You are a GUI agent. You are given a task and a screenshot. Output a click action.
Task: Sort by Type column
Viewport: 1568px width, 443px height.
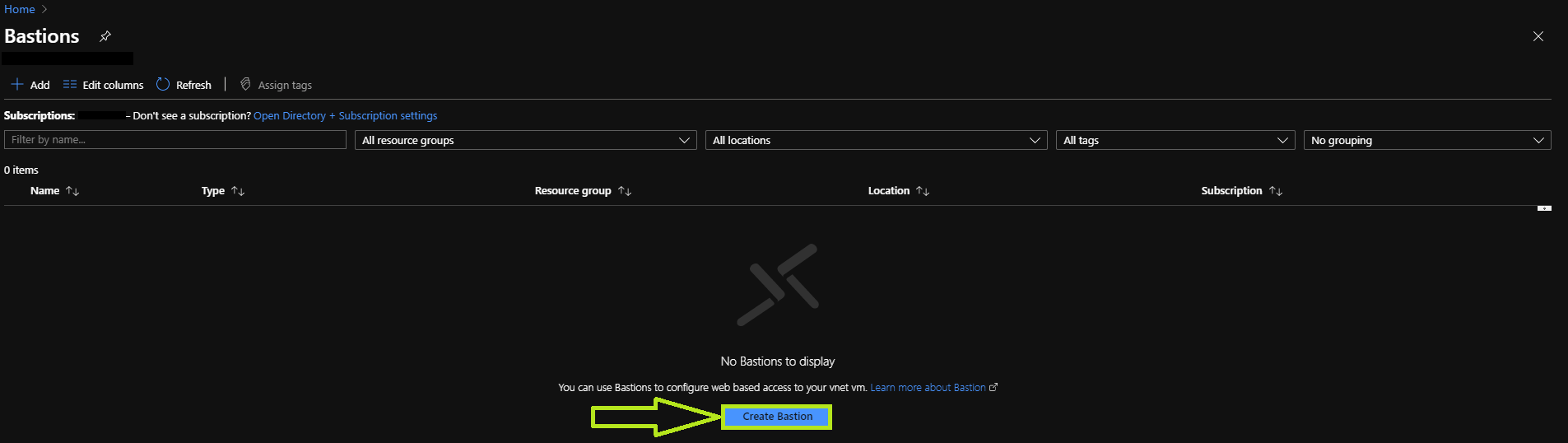point(223,191)
